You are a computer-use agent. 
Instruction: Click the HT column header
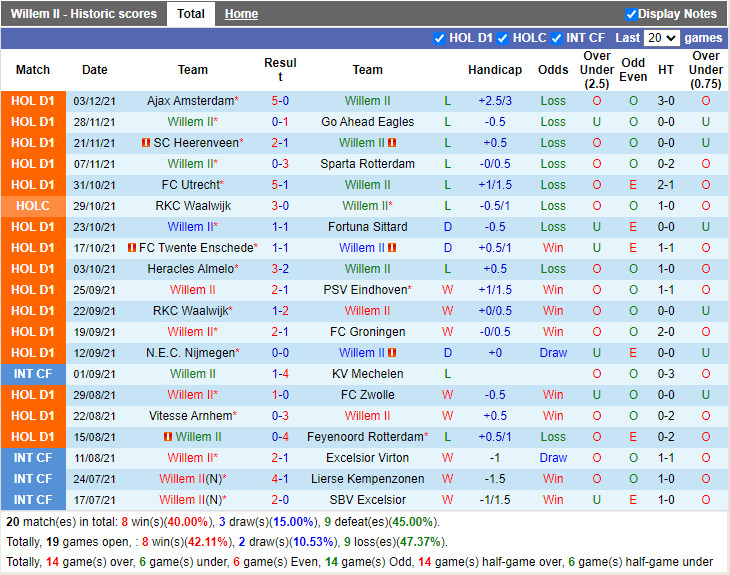[666, 70]
